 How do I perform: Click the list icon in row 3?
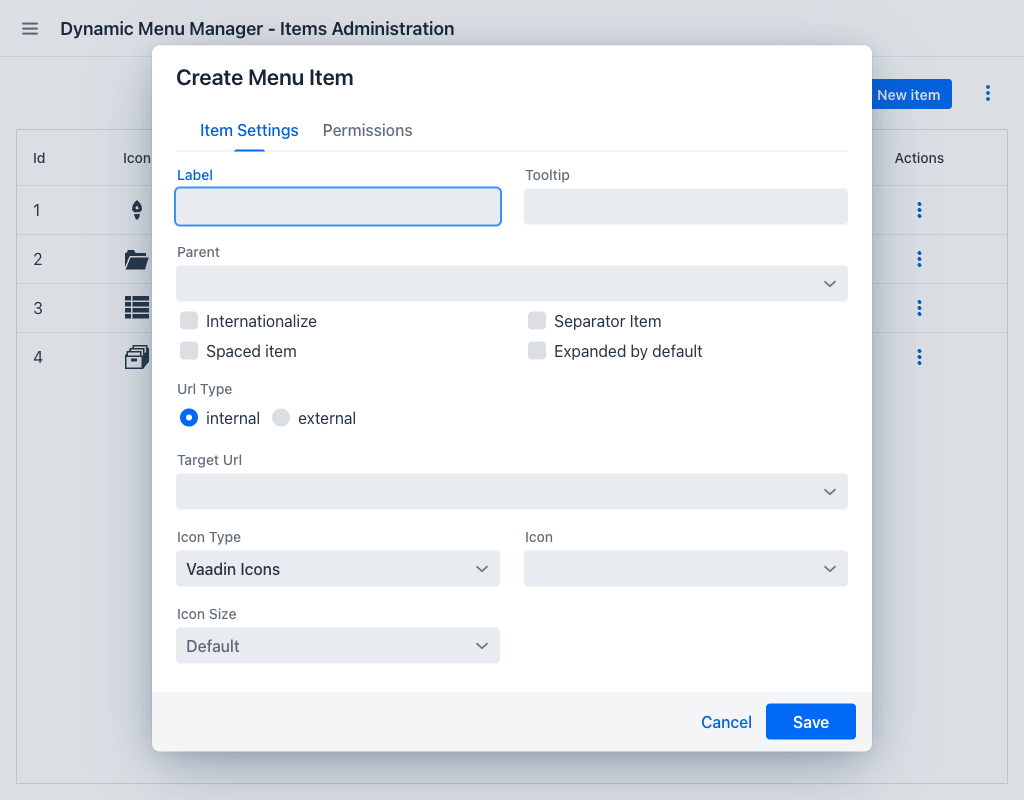[137, 308]
